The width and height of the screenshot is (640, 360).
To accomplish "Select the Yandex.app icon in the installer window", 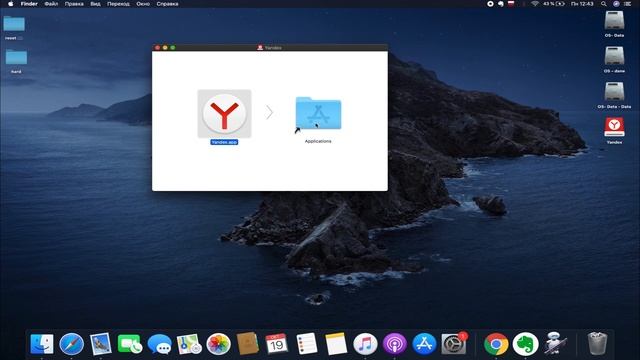I will 224,114.
